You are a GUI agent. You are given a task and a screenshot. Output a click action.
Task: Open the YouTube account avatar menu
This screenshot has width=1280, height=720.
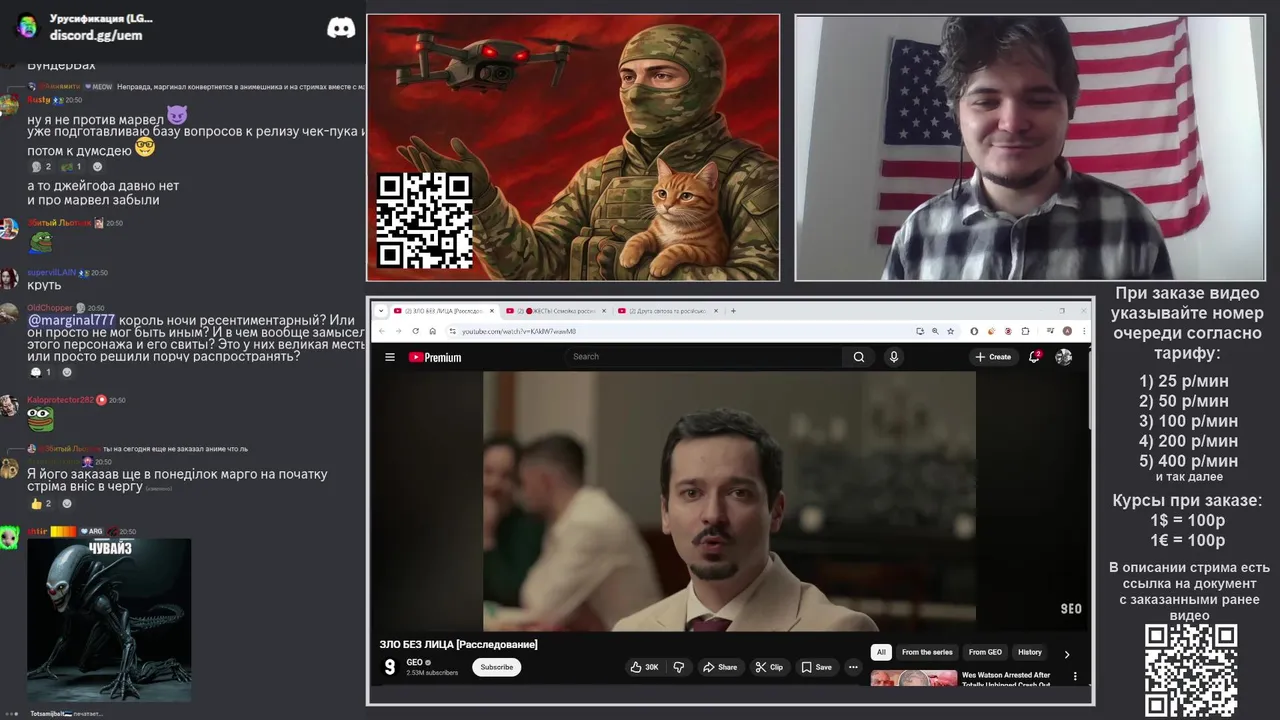click(x=1063, y=357)
